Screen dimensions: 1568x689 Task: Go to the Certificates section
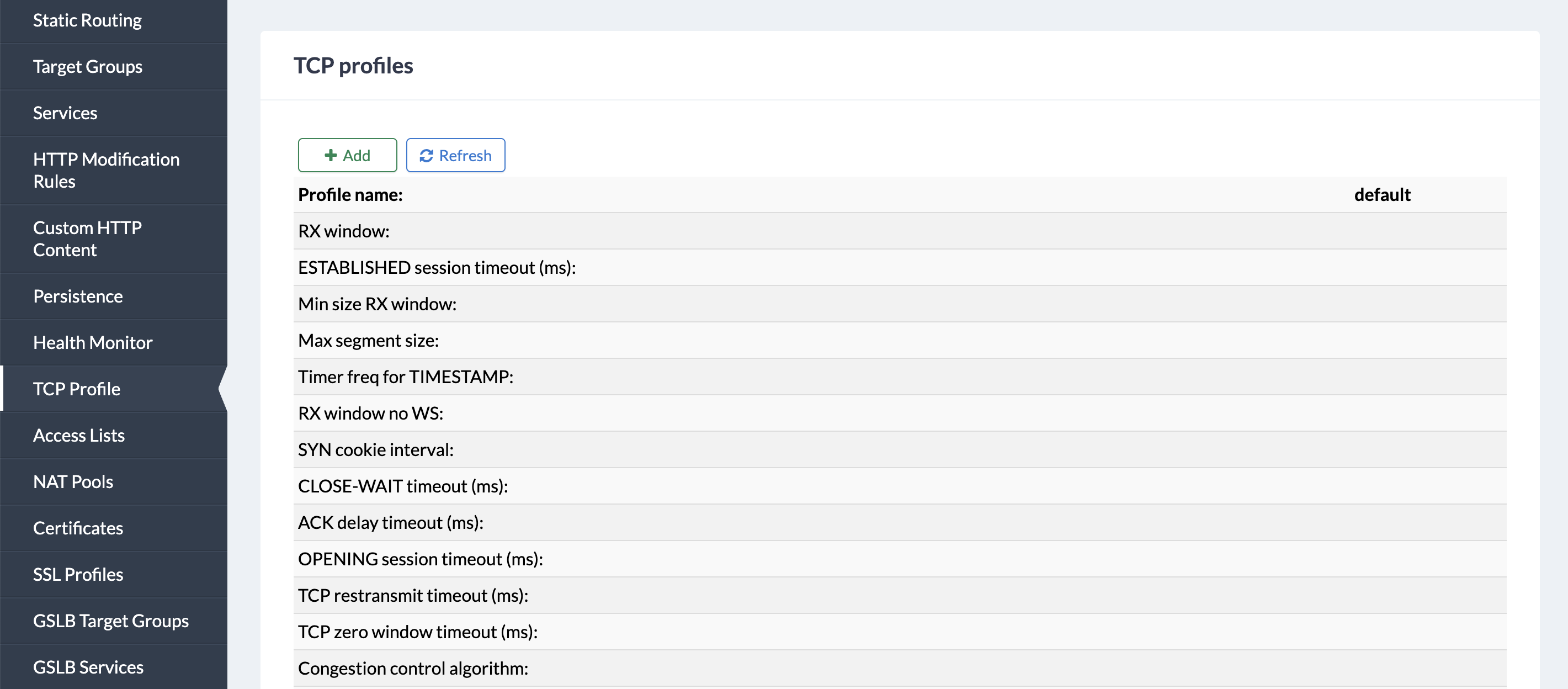77,528
